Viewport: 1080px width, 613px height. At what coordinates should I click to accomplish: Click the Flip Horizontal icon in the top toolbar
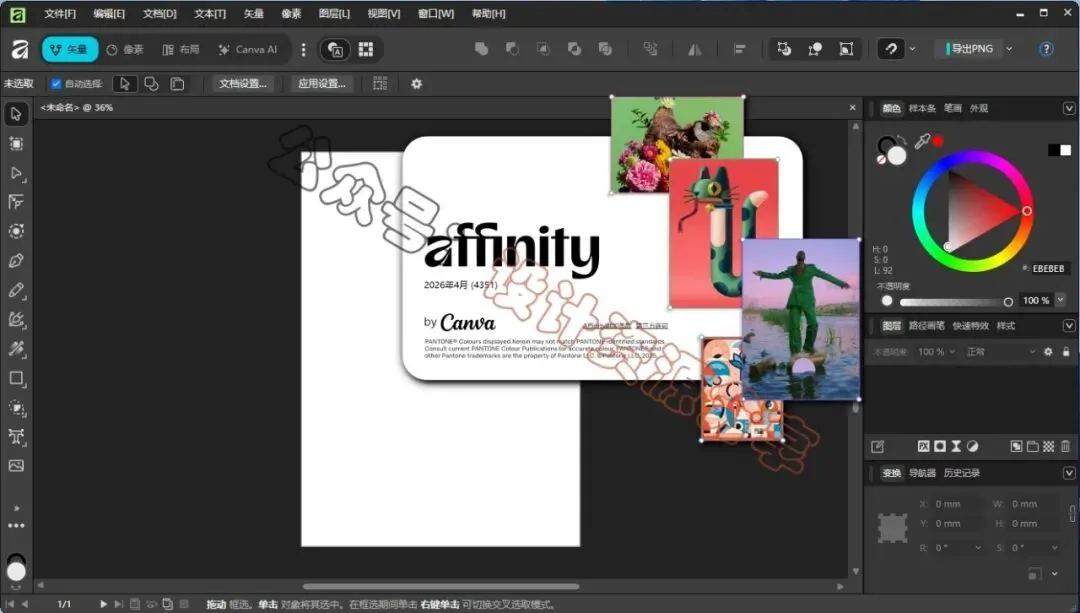(x=695, y=49)
